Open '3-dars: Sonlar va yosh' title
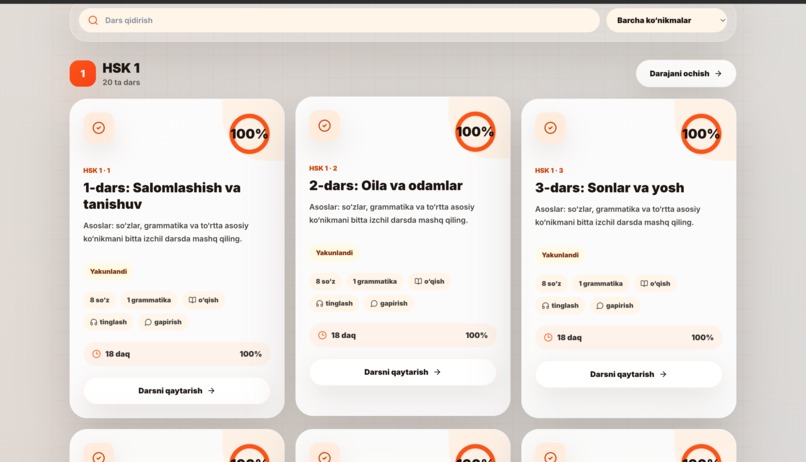The height and width of the screenshot is (462, 806). 609,188
